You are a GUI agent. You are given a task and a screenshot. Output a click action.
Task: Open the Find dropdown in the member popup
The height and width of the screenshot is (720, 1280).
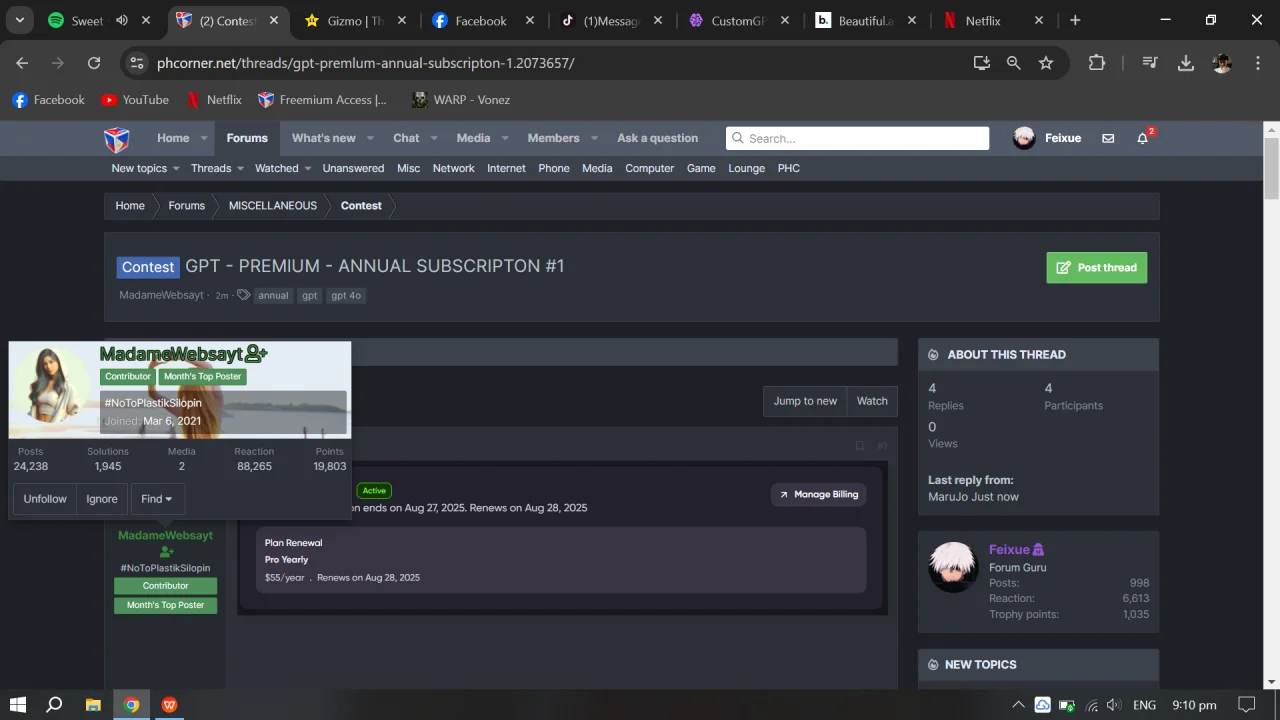pos(157,499)
